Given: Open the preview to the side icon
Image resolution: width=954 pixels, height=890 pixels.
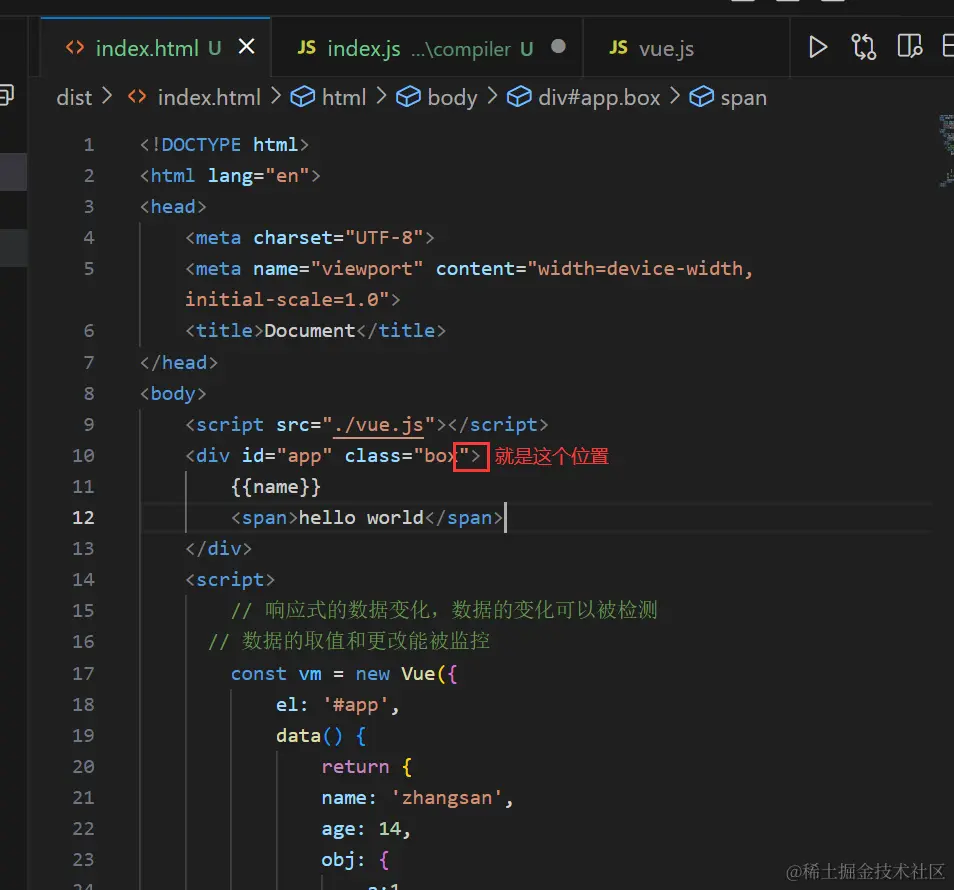Looking at the screenshot, I should pyautogui.click(x=909, y=46).
